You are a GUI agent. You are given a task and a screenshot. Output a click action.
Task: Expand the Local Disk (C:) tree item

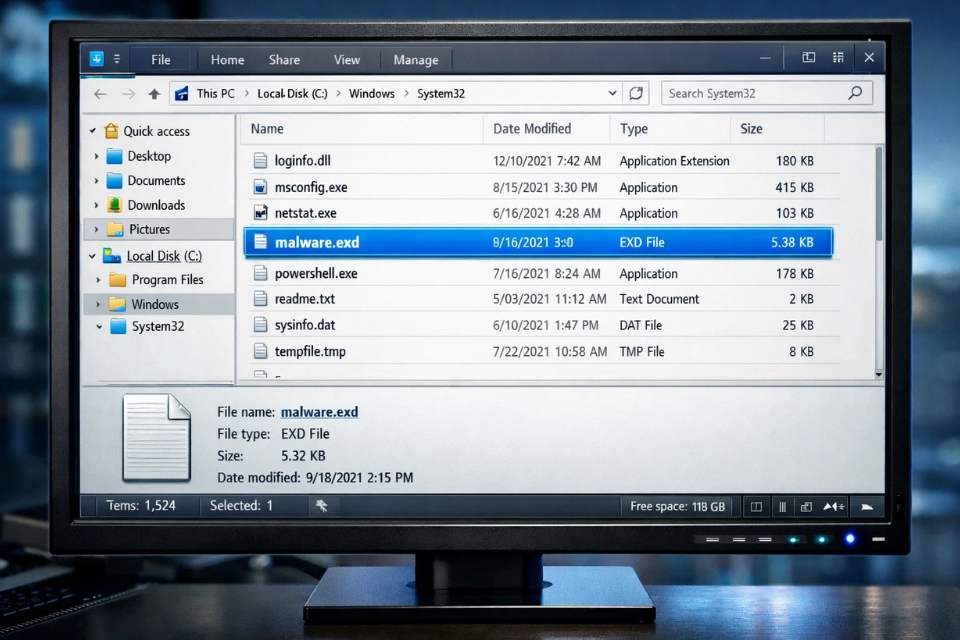coord(92,255)
